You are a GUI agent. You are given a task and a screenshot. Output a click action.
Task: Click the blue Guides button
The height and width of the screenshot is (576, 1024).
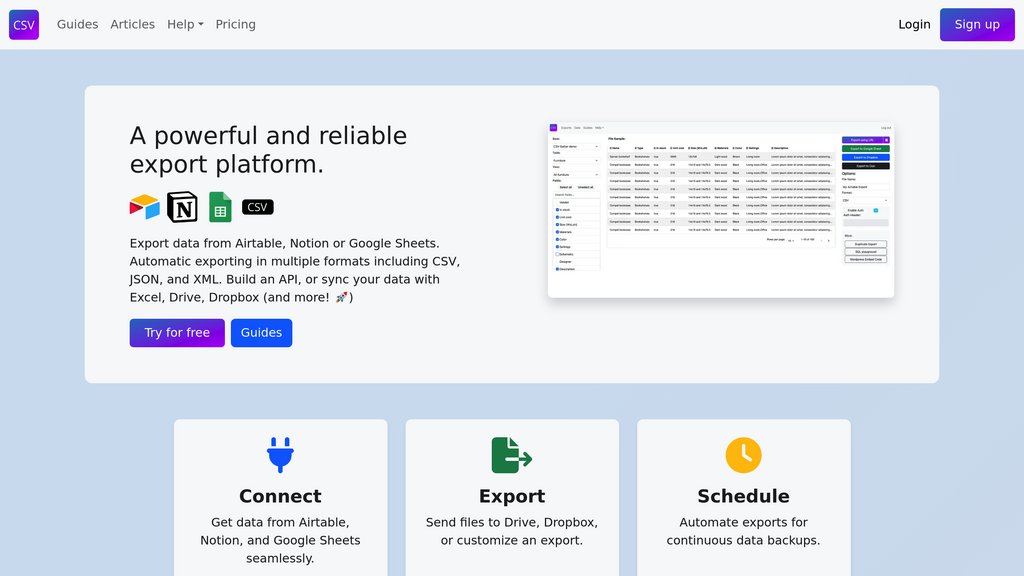pos(261,333)
